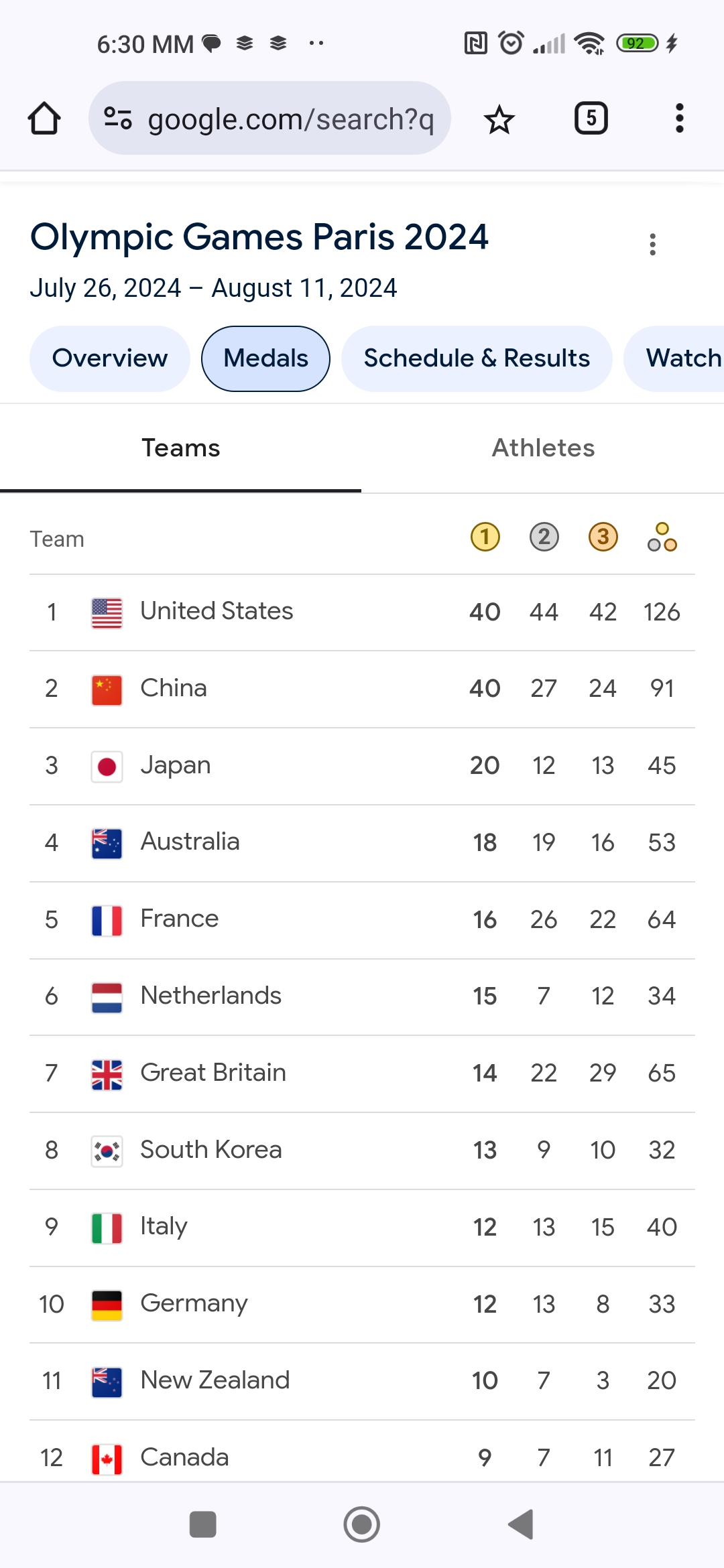Tap the Chrome home icon

click(x=44, y=119)
